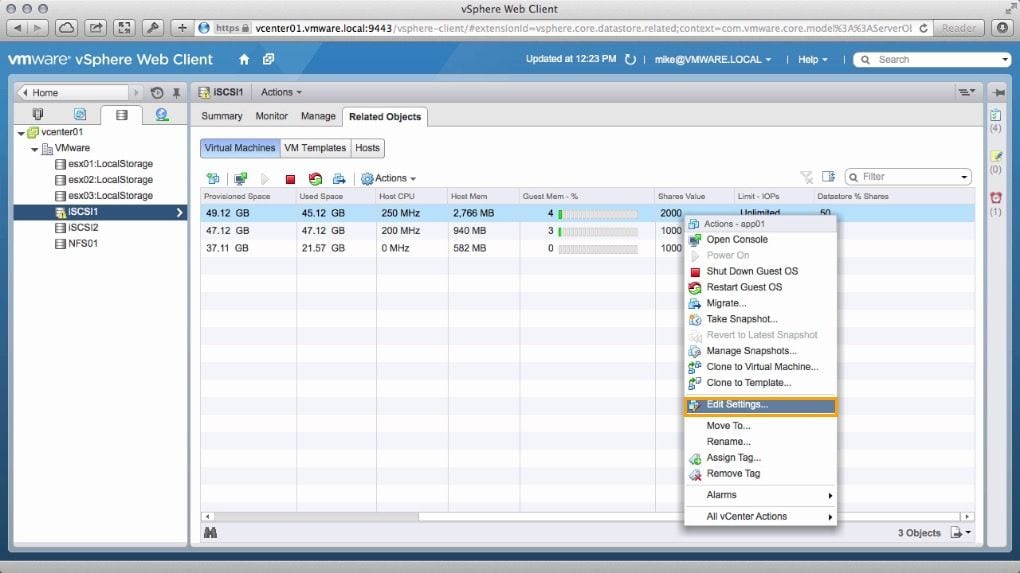
Task: Choose Clone to Template entry
Action: pyautogui.click(x=760, y=382)
